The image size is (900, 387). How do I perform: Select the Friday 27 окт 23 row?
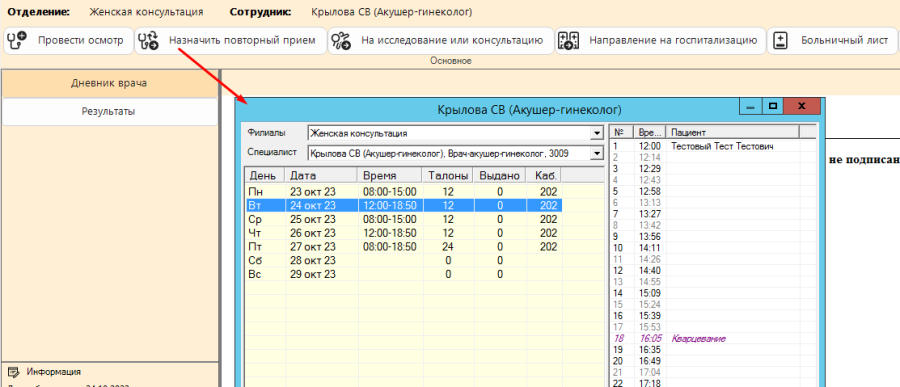coord(403,247)
